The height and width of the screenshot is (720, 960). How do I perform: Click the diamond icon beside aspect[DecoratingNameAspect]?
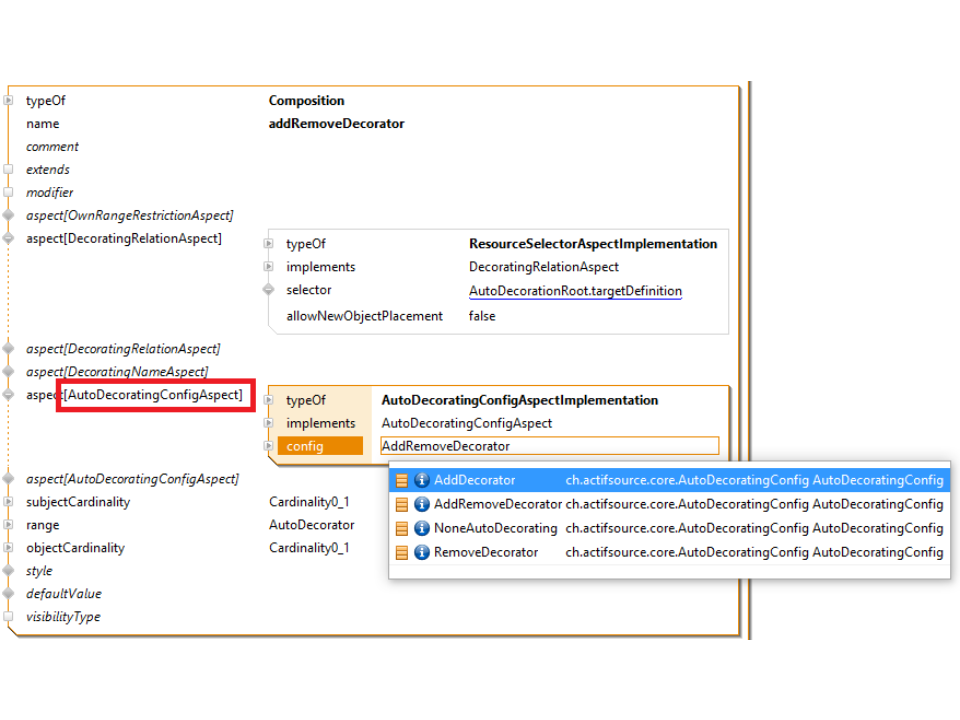10,371
